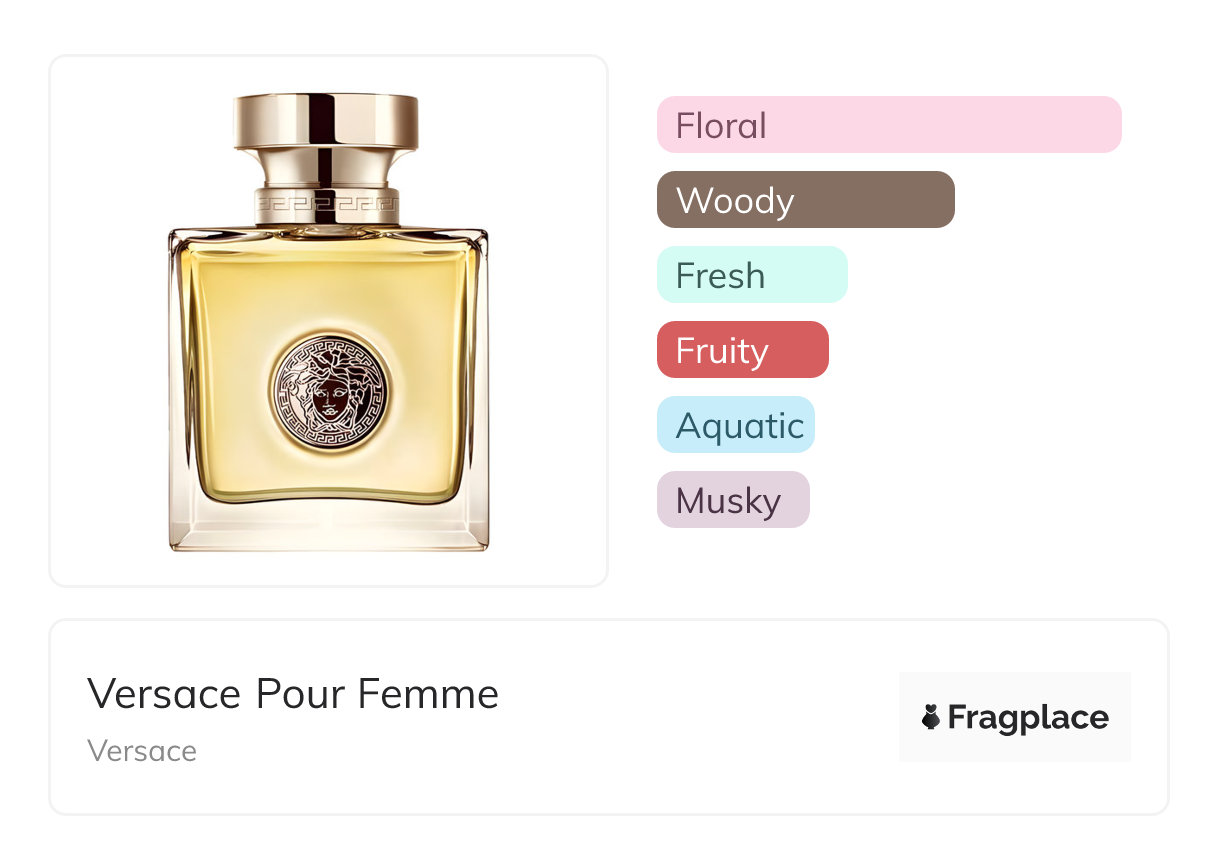
Task: Select the red Fruity accord bar
Action: 743,350
